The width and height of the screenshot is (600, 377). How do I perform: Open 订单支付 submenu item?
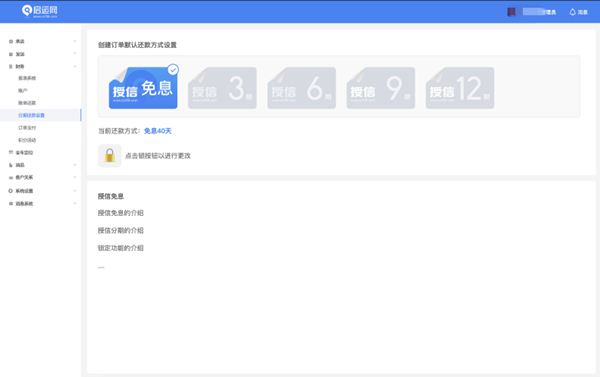(27, 128)
